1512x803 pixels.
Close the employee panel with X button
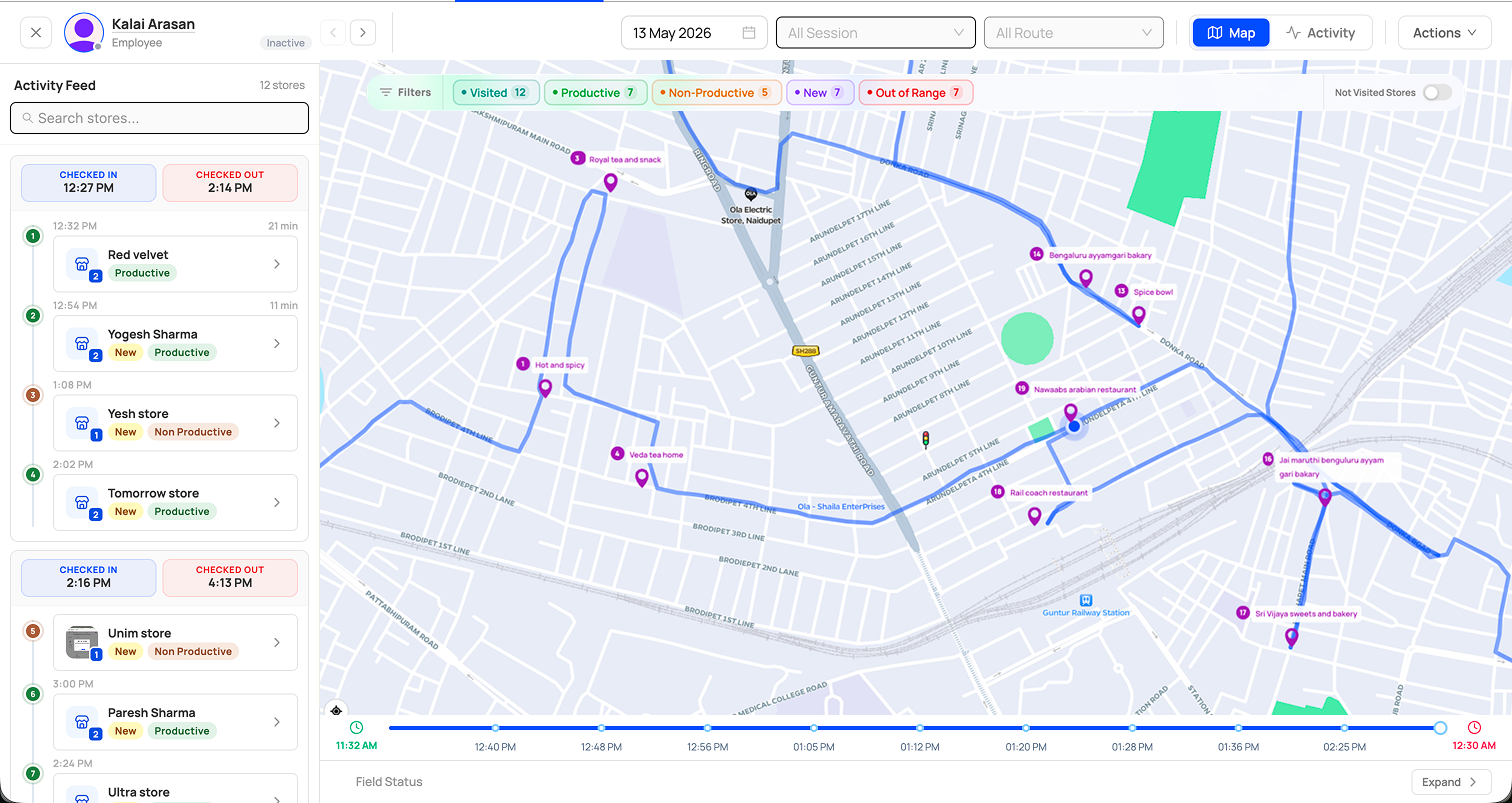point(36,33)
